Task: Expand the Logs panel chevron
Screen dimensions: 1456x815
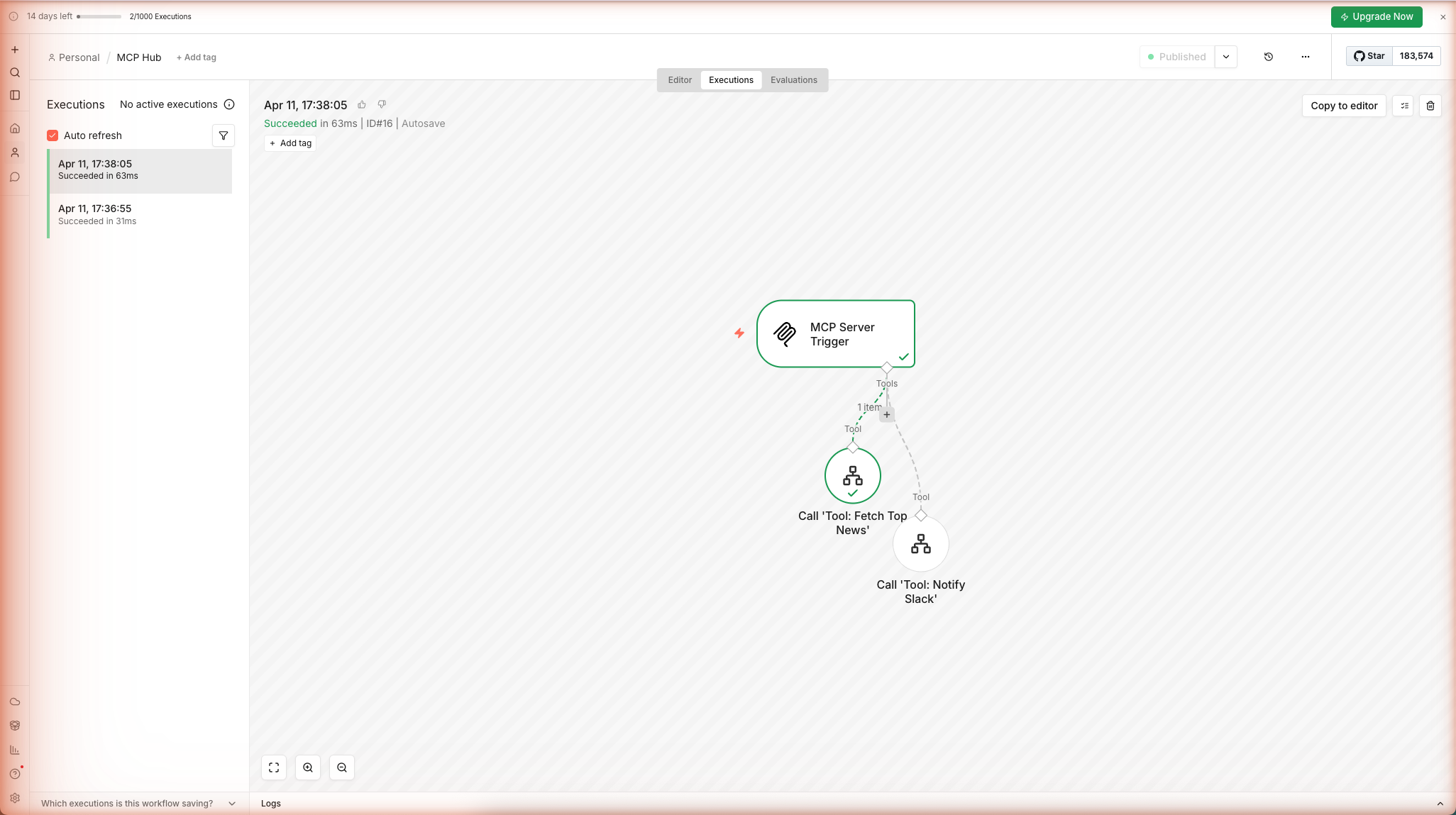Action: (x=1440, y=804)
